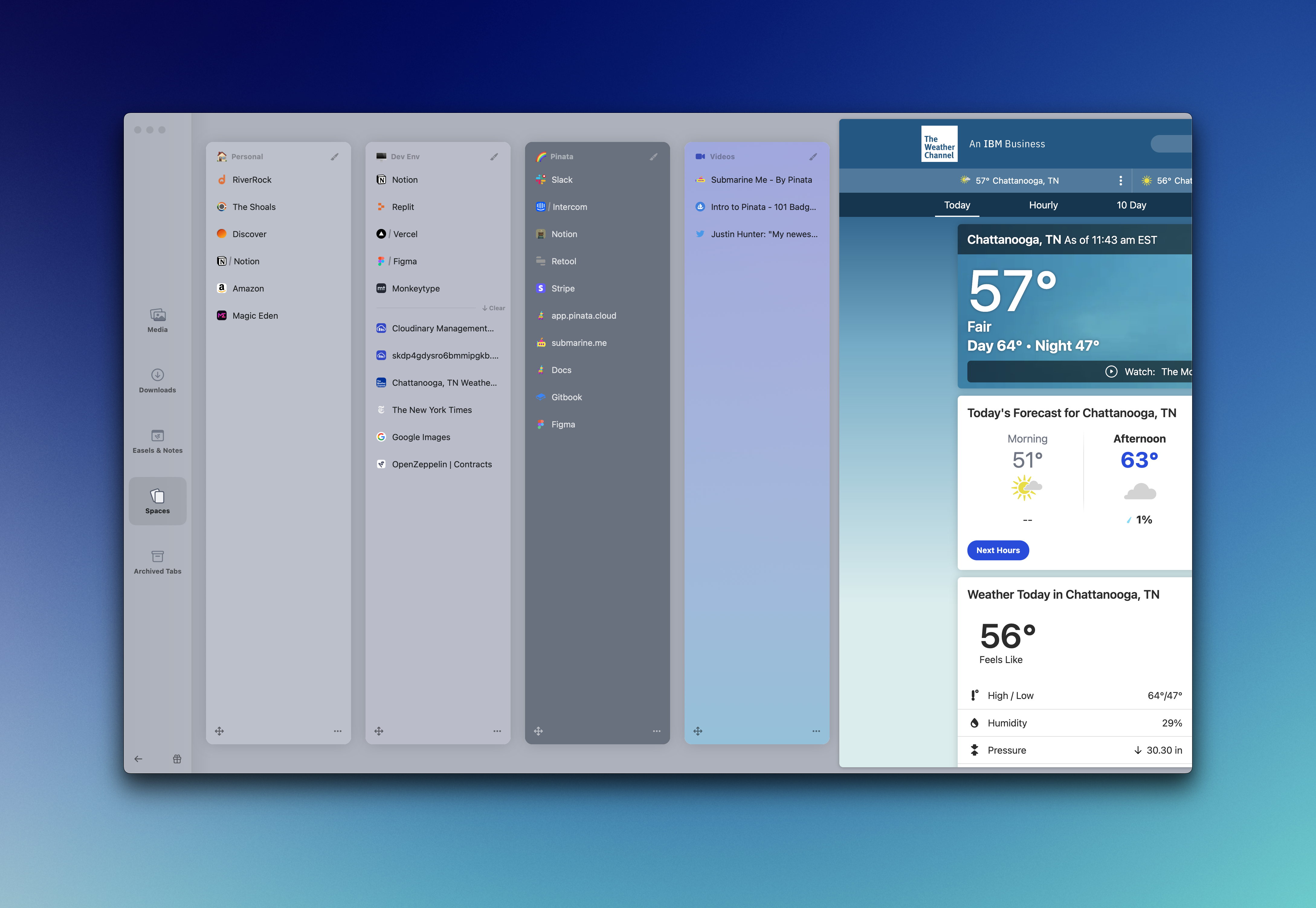Open the Stripe tab in Pinata space

click(597, 288)
